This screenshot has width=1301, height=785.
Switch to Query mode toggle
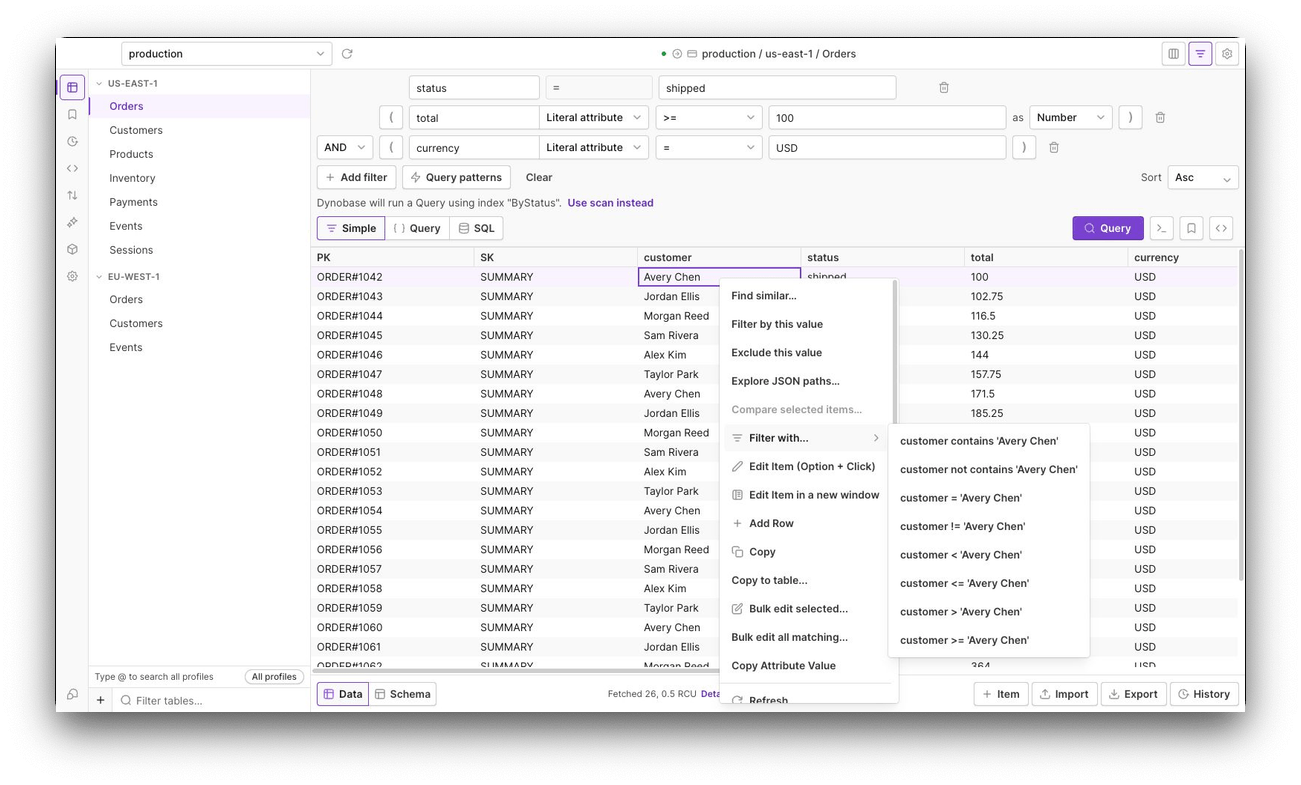pos(417,228)
